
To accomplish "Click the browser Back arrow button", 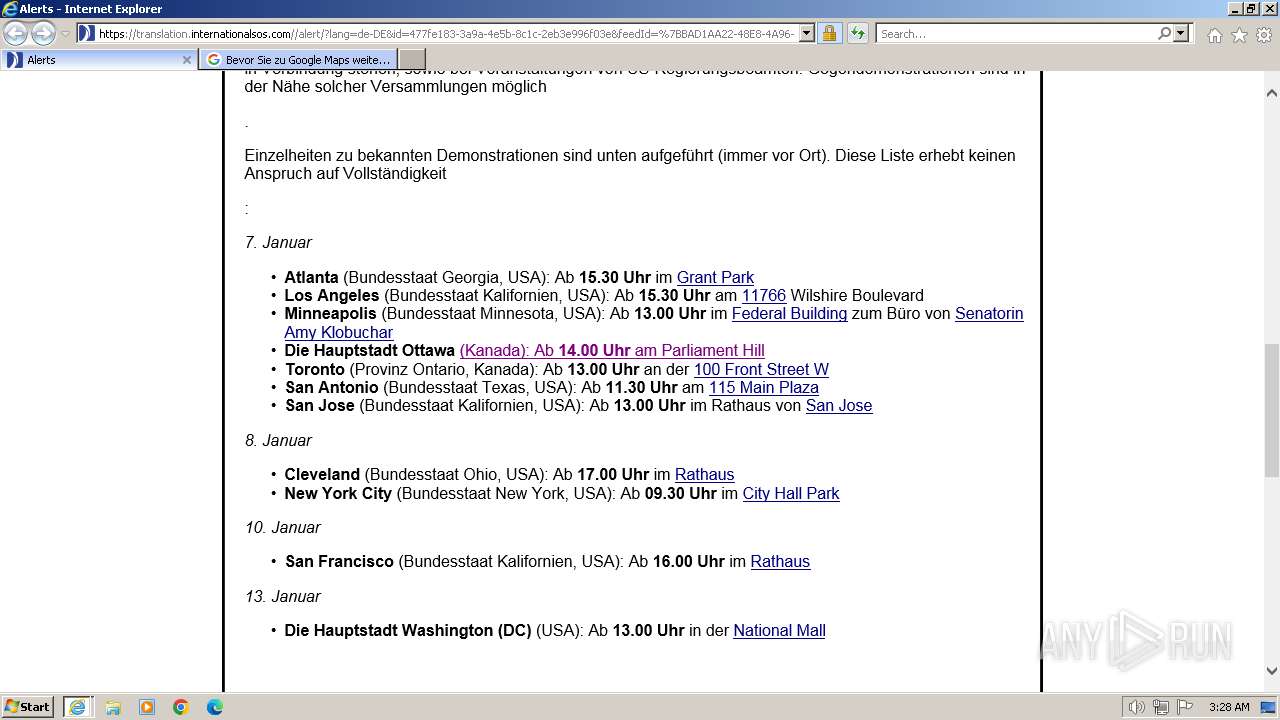I will tap(15, 33).
